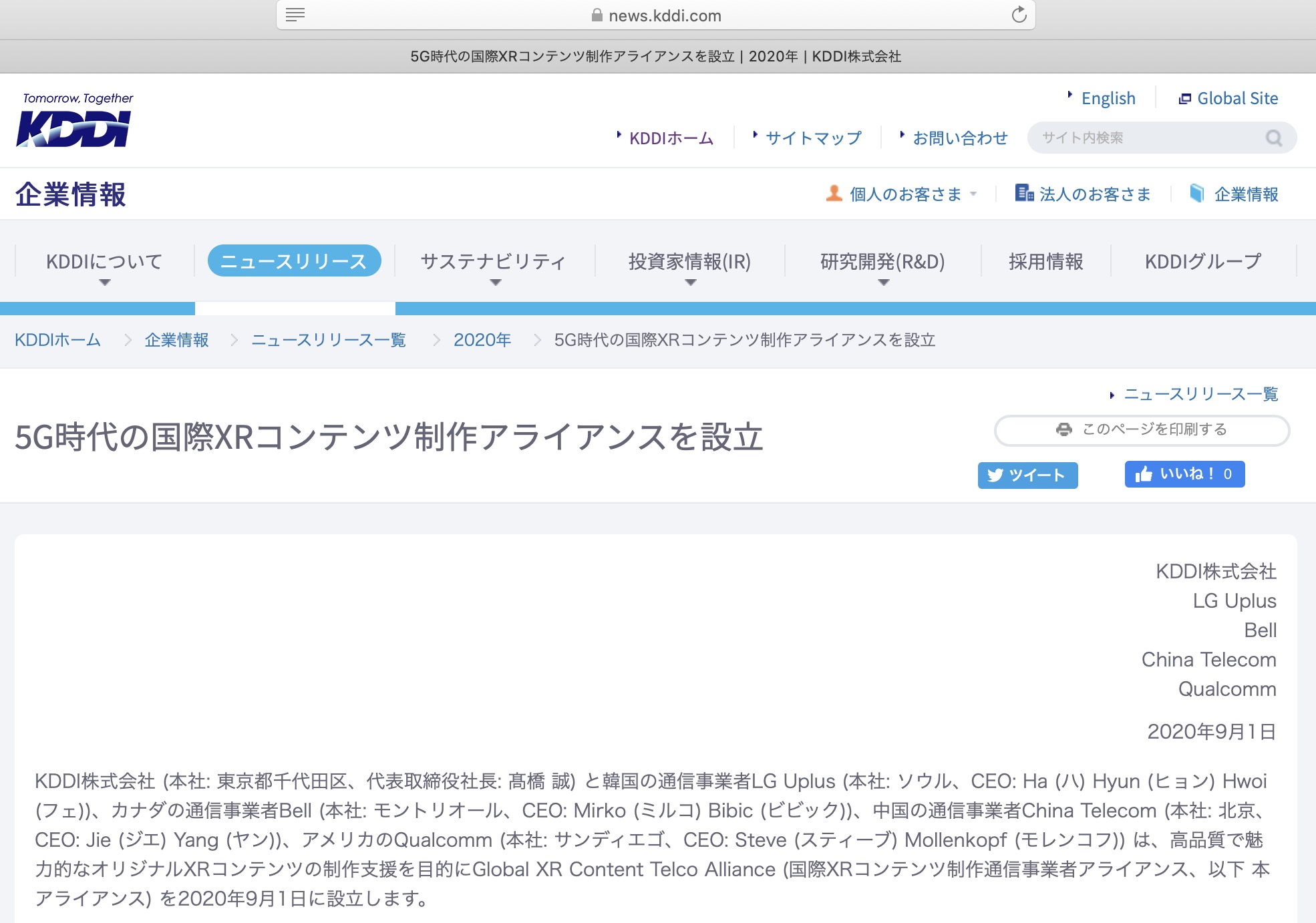Click the Safari reload page icon
The image size is (1316, 923).
(x=1018, y=15)
